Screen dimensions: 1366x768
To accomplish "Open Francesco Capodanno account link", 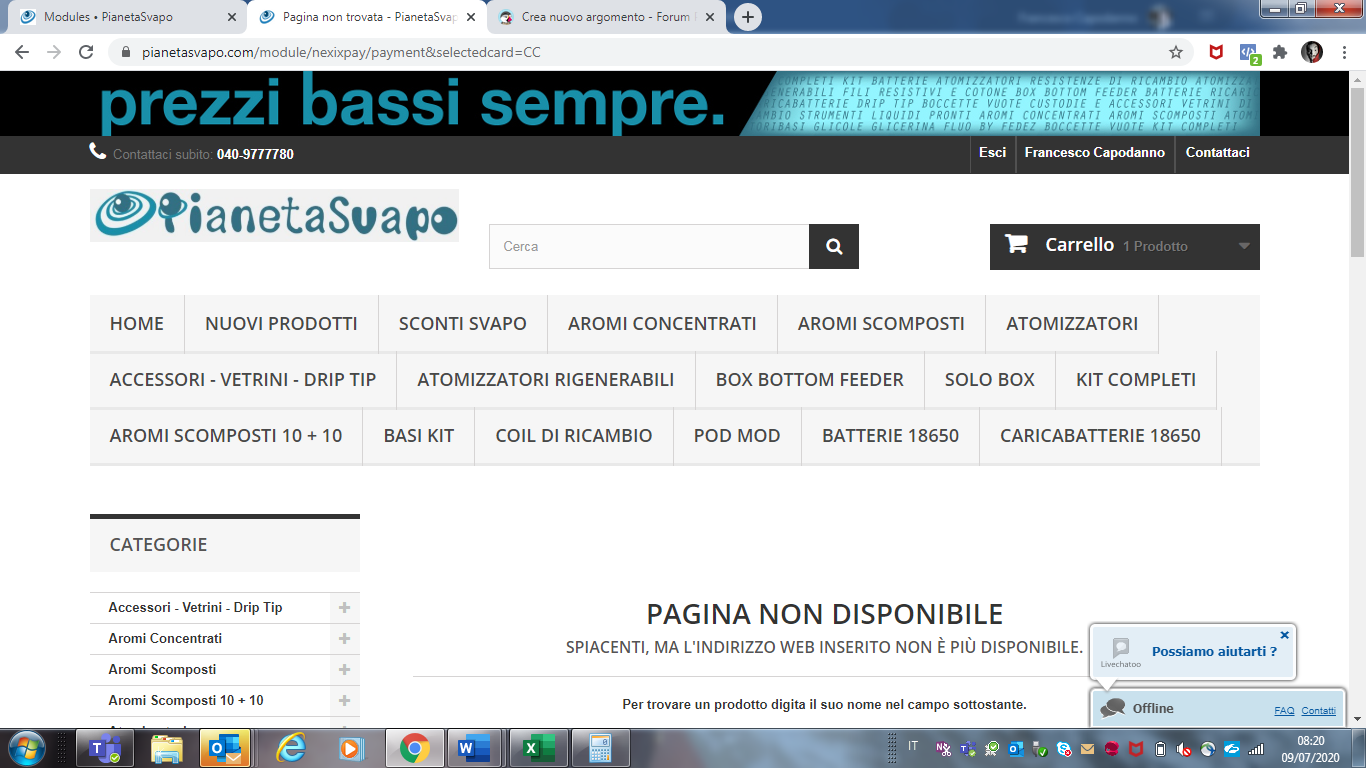I will click(1095, 153).
